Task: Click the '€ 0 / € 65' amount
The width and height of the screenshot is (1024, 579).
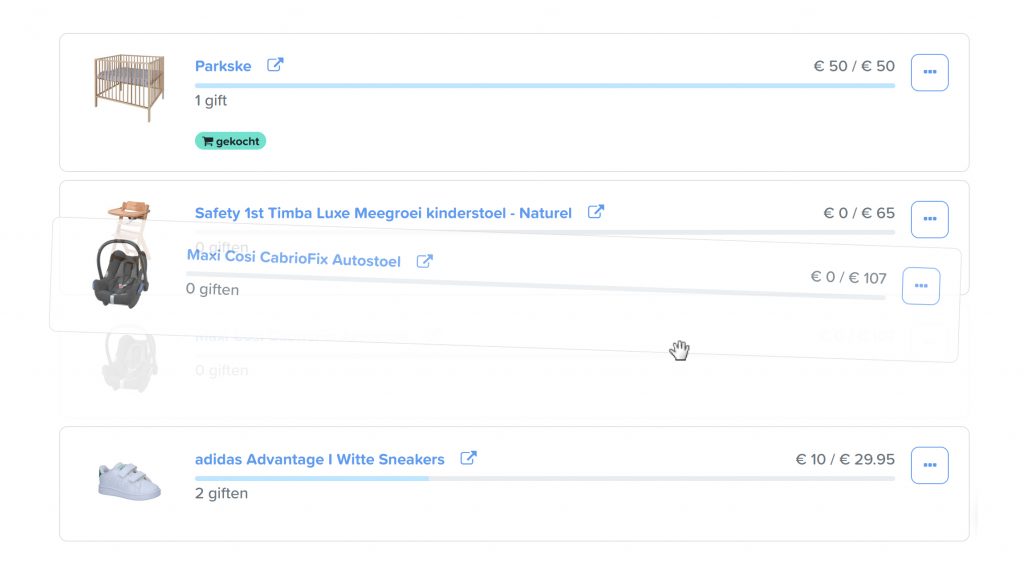Action: (x=859, y=213)
